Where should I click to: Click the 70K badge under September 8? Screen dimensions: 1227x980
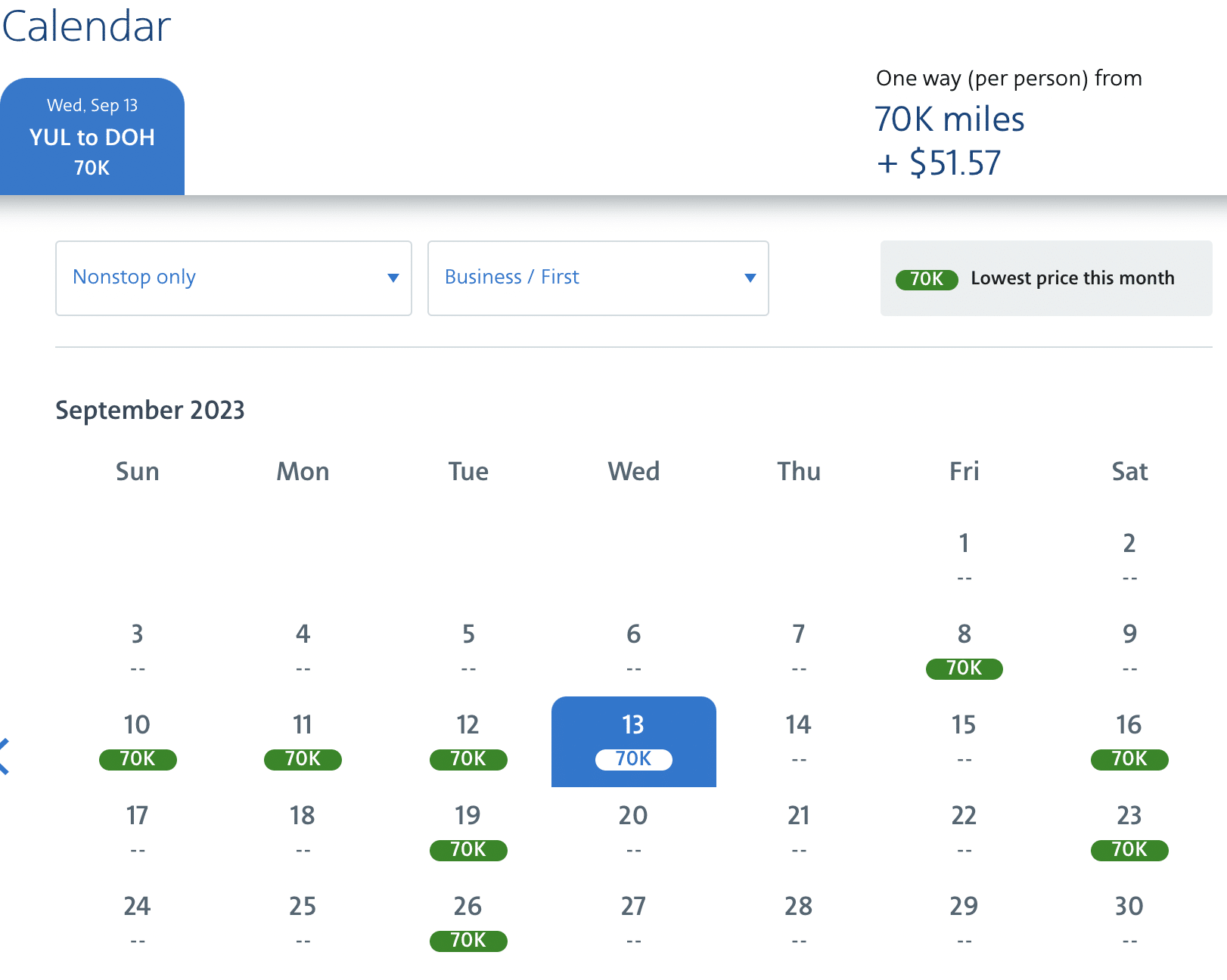[x=964, y=668]
